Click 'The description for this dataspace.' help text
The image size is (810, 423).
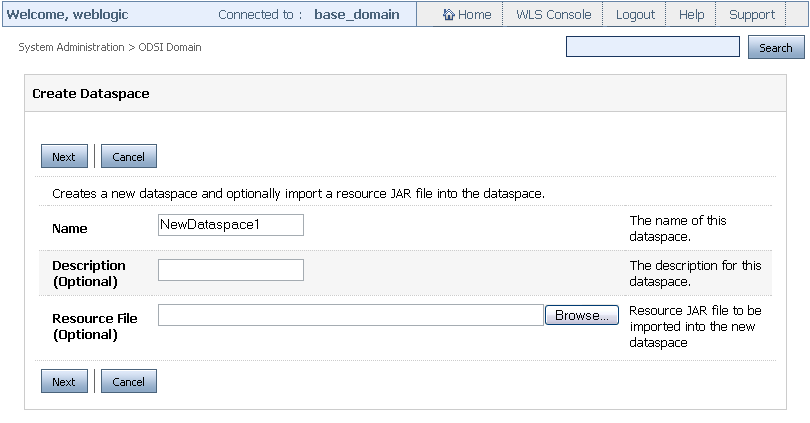tap(695, 273)
